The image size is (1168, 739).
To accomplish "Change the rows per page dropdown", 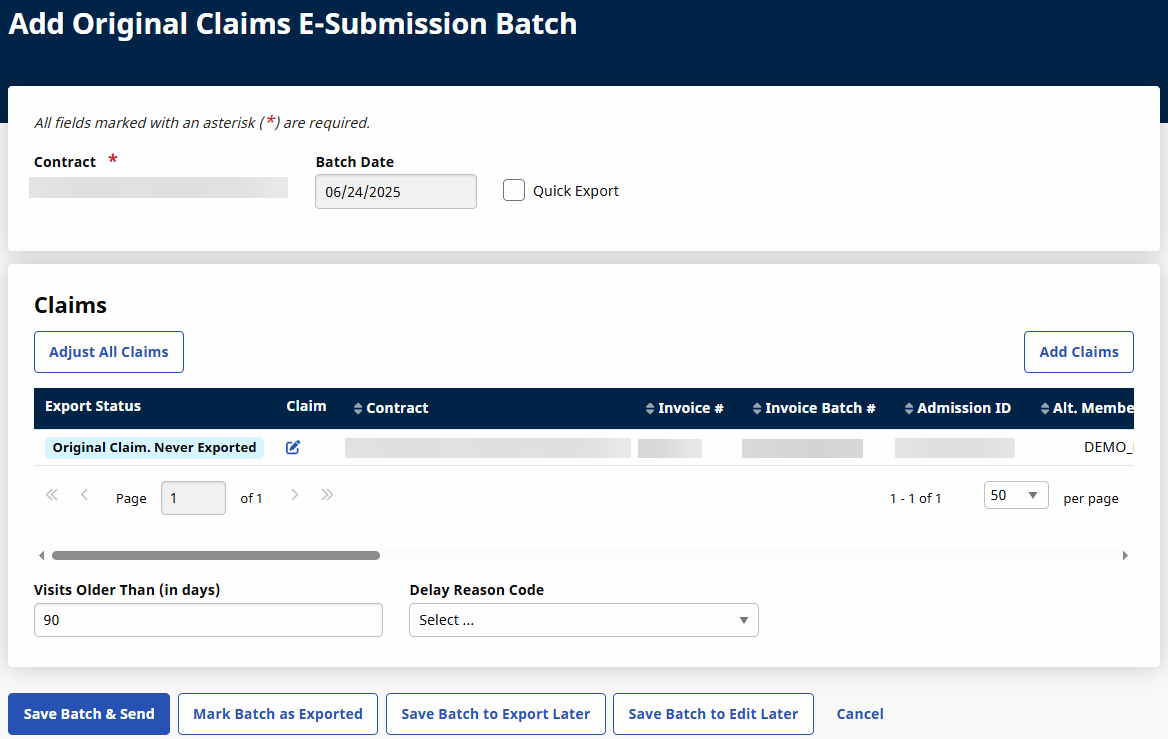I will [x=1015, y=496].
